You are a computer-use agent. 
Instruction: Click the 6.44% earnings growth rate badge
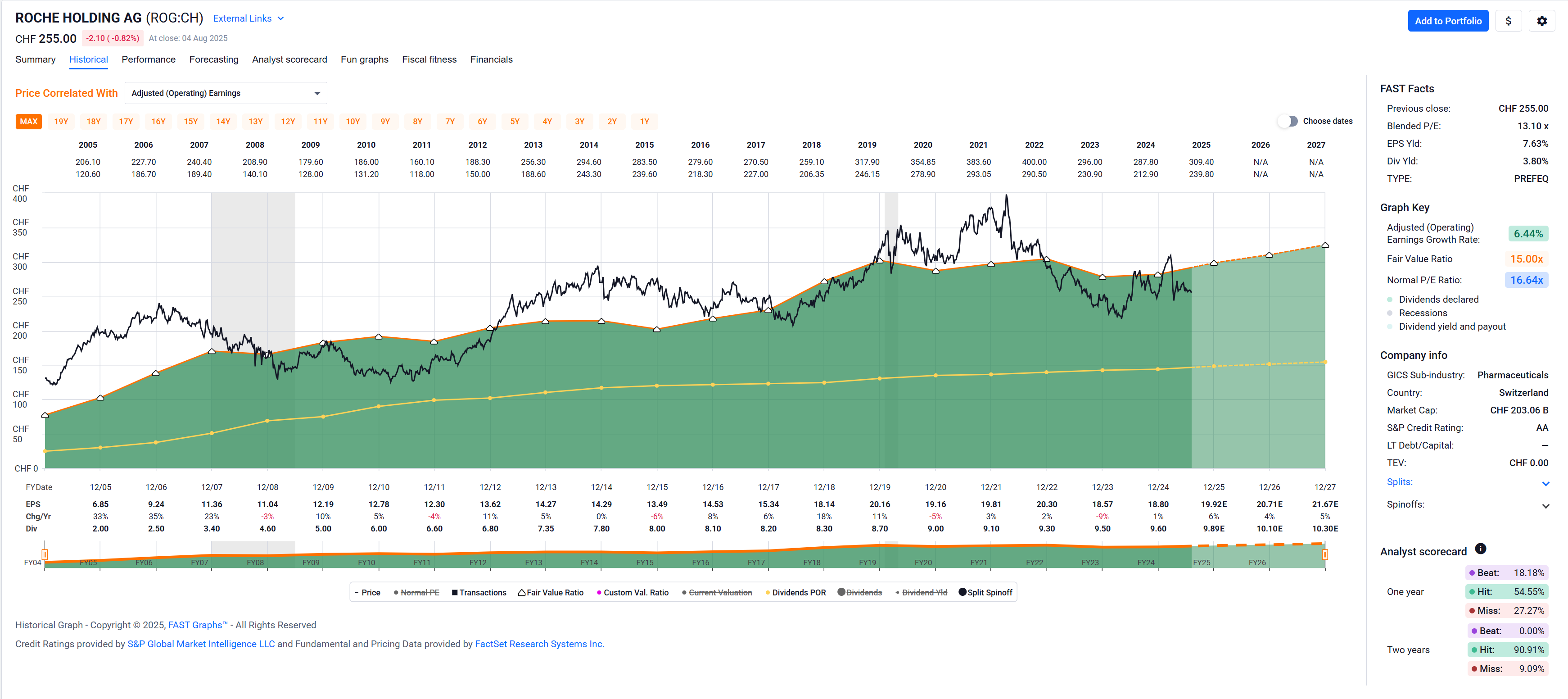coord(1528,234)
